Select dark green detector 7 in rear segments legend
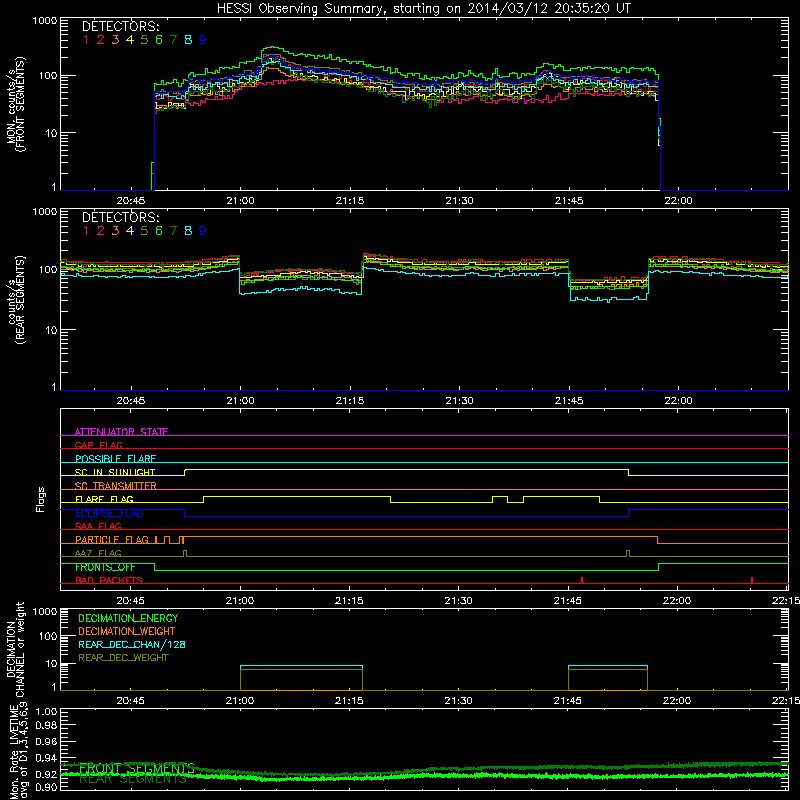The image size is (800, 800). point(173,231)
